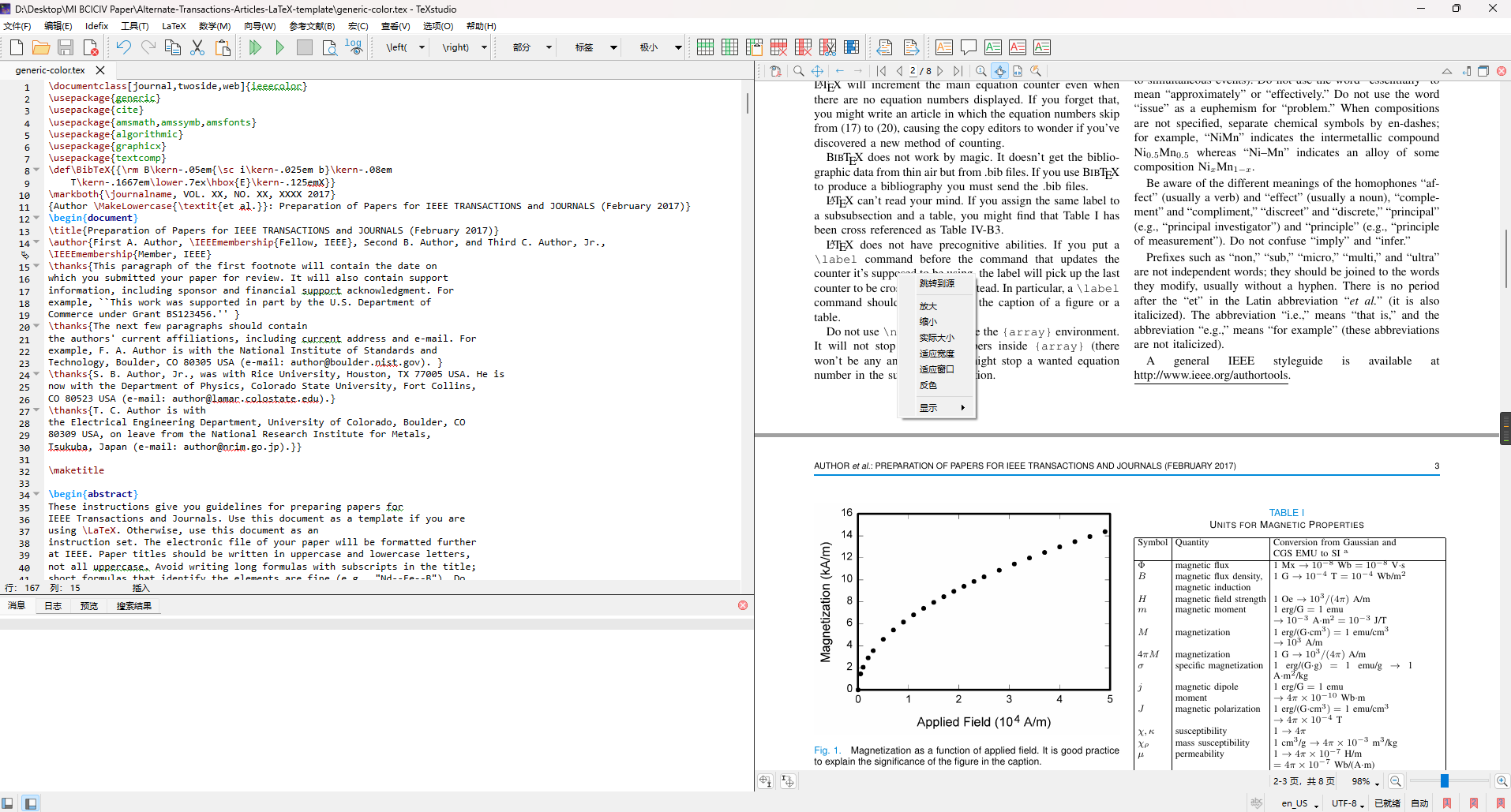Go to the next PDF page
Image resolution: width=1511 pixels, height=812 pixels.
coord(940,71)
